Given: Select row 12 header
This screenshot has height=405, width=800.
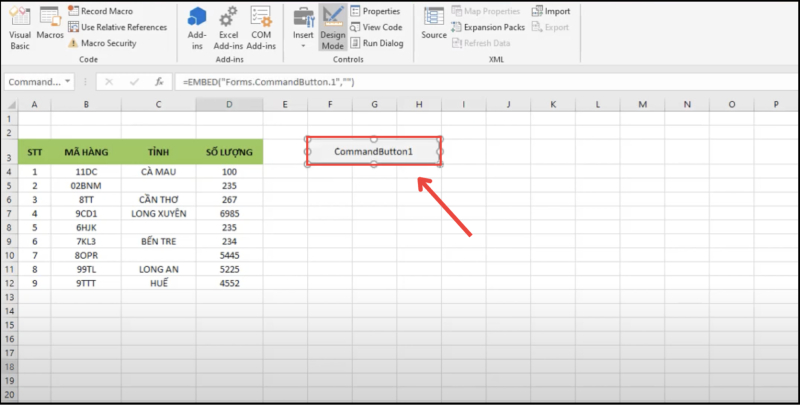Looking at the screenshot, I should tap(10, 283).
